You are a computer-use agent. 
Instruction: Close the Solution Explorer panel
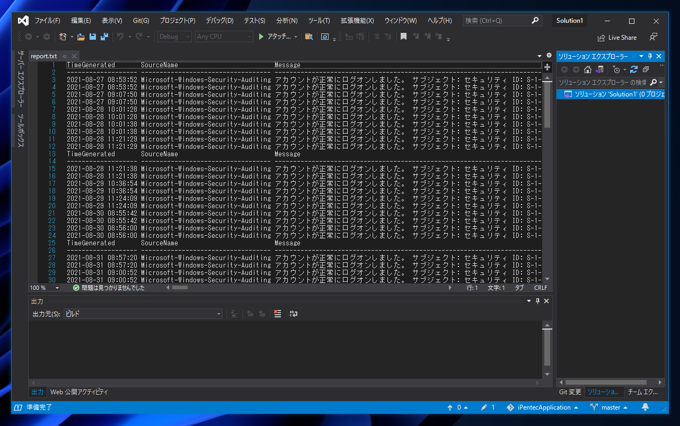[x=659, y=56]
